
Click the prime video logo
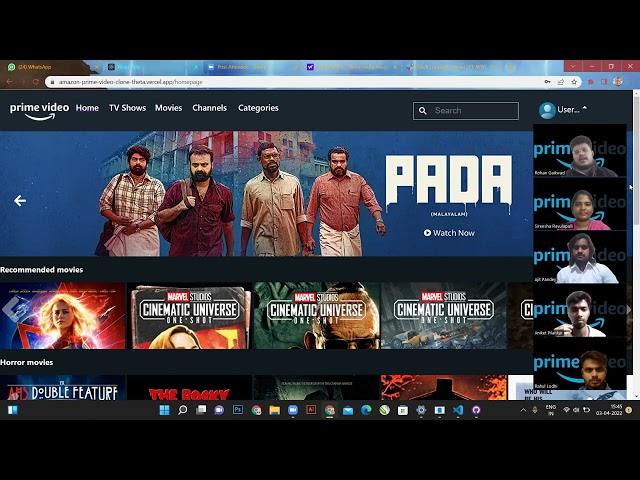(x=39, y=109)
